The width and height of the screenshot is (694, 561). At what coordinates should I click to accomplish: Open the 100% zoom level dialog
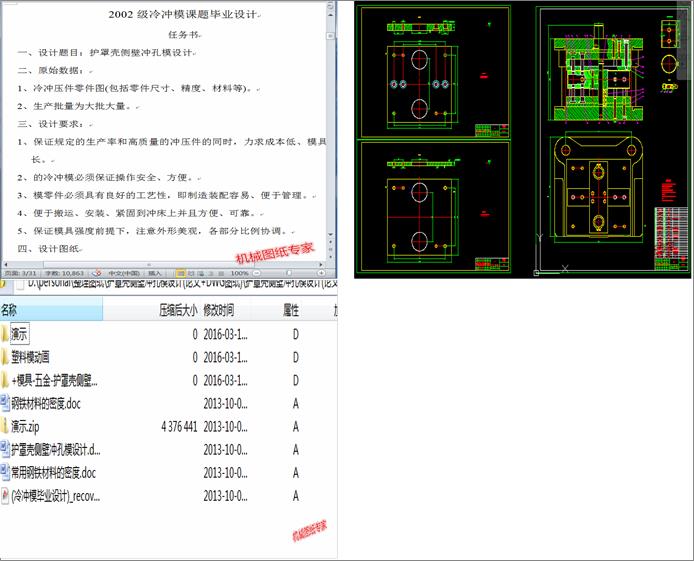click(239, 273)
